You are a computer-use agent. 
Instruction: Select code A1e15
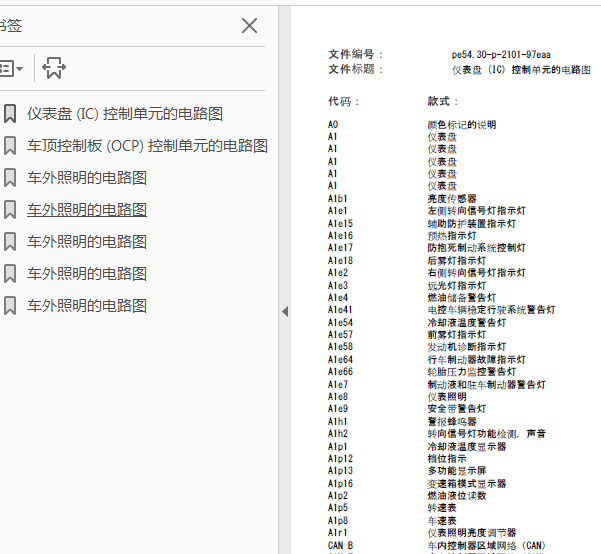340,223
